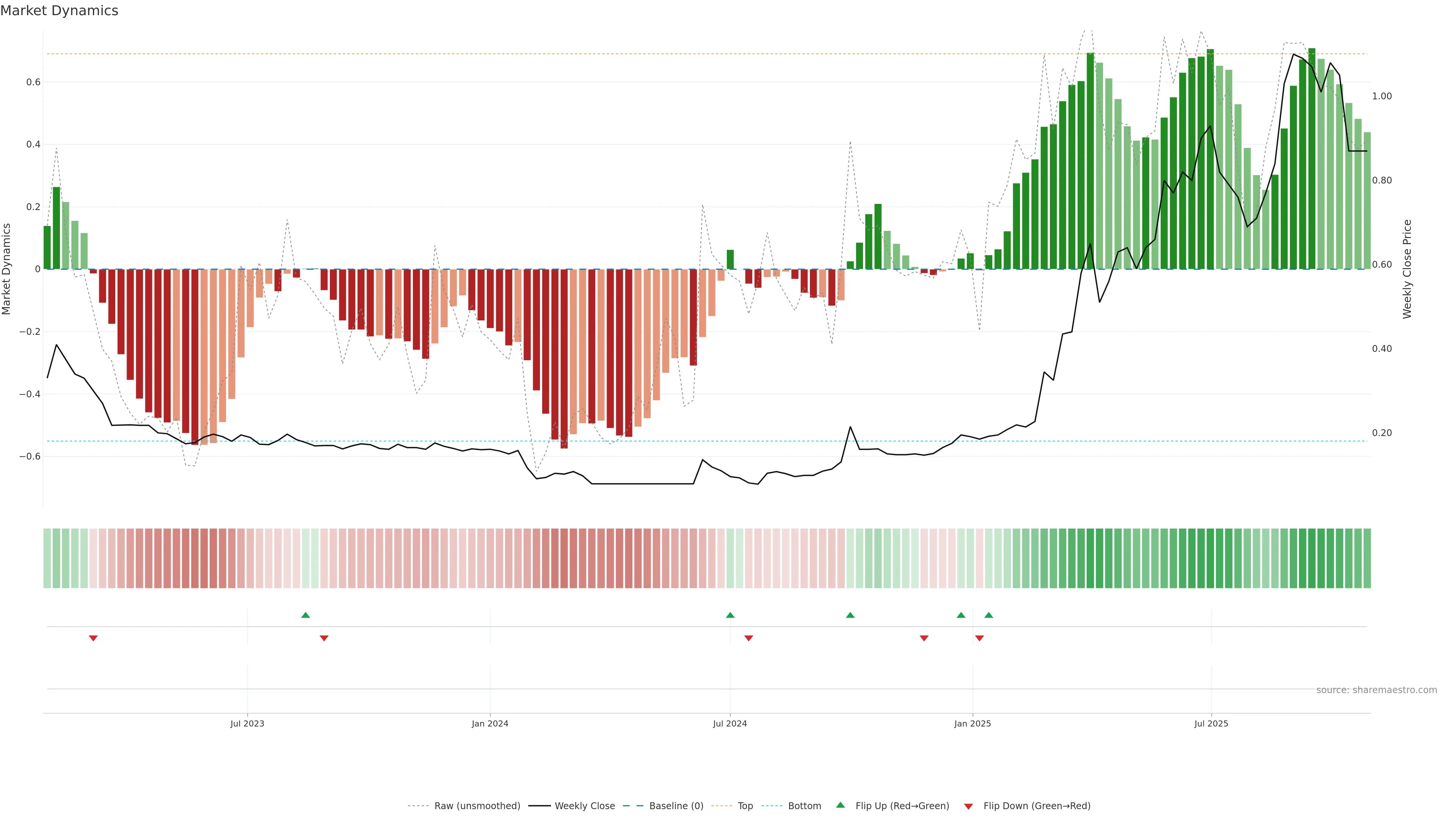Click the red flip-down marker after Jan 2025
This screenshot has width=1456, height=819.
click(979, 638)
